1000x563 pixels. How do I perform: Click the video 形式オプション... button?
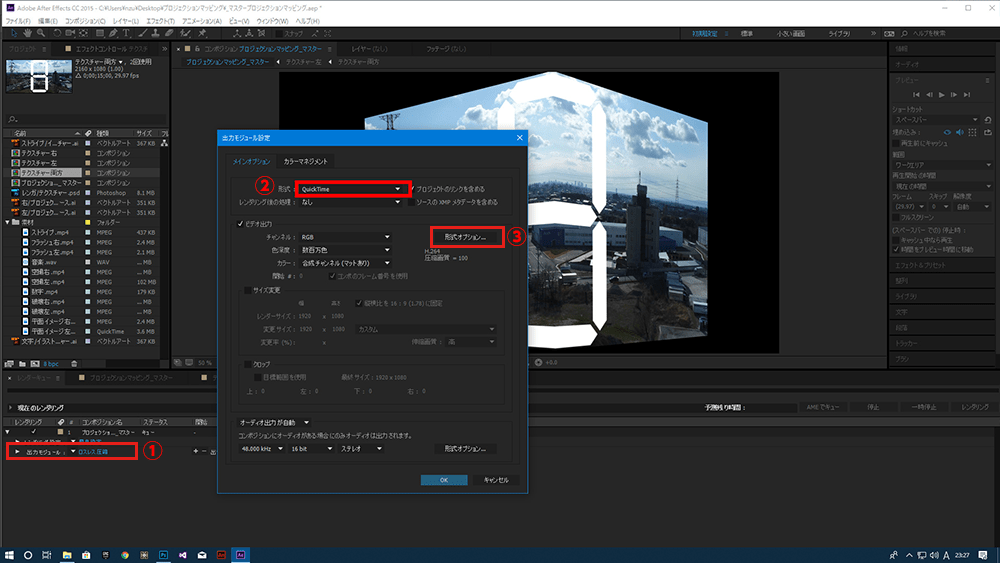coord(465,238)
